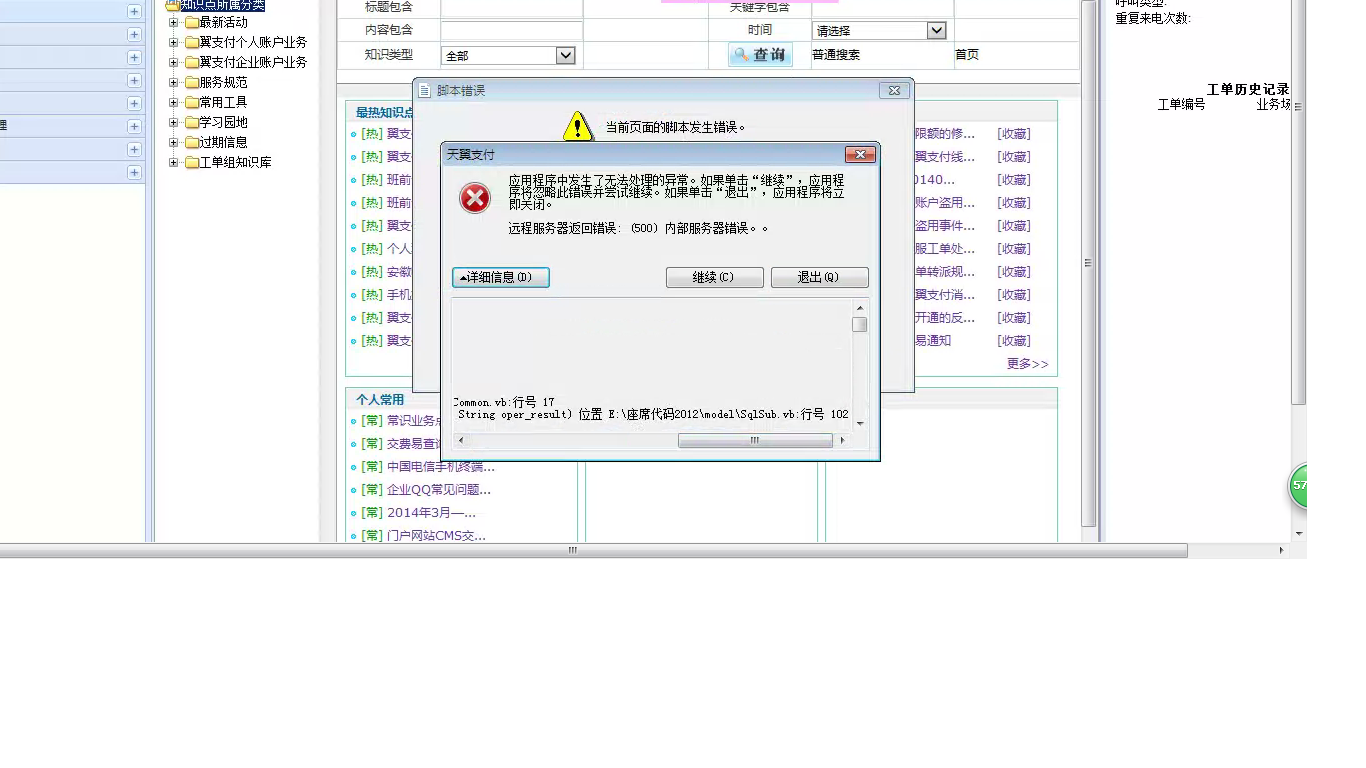Screen dimensions: 1366x768
Task: Click the details box scroll-down arrow
Action: point(859,424)
